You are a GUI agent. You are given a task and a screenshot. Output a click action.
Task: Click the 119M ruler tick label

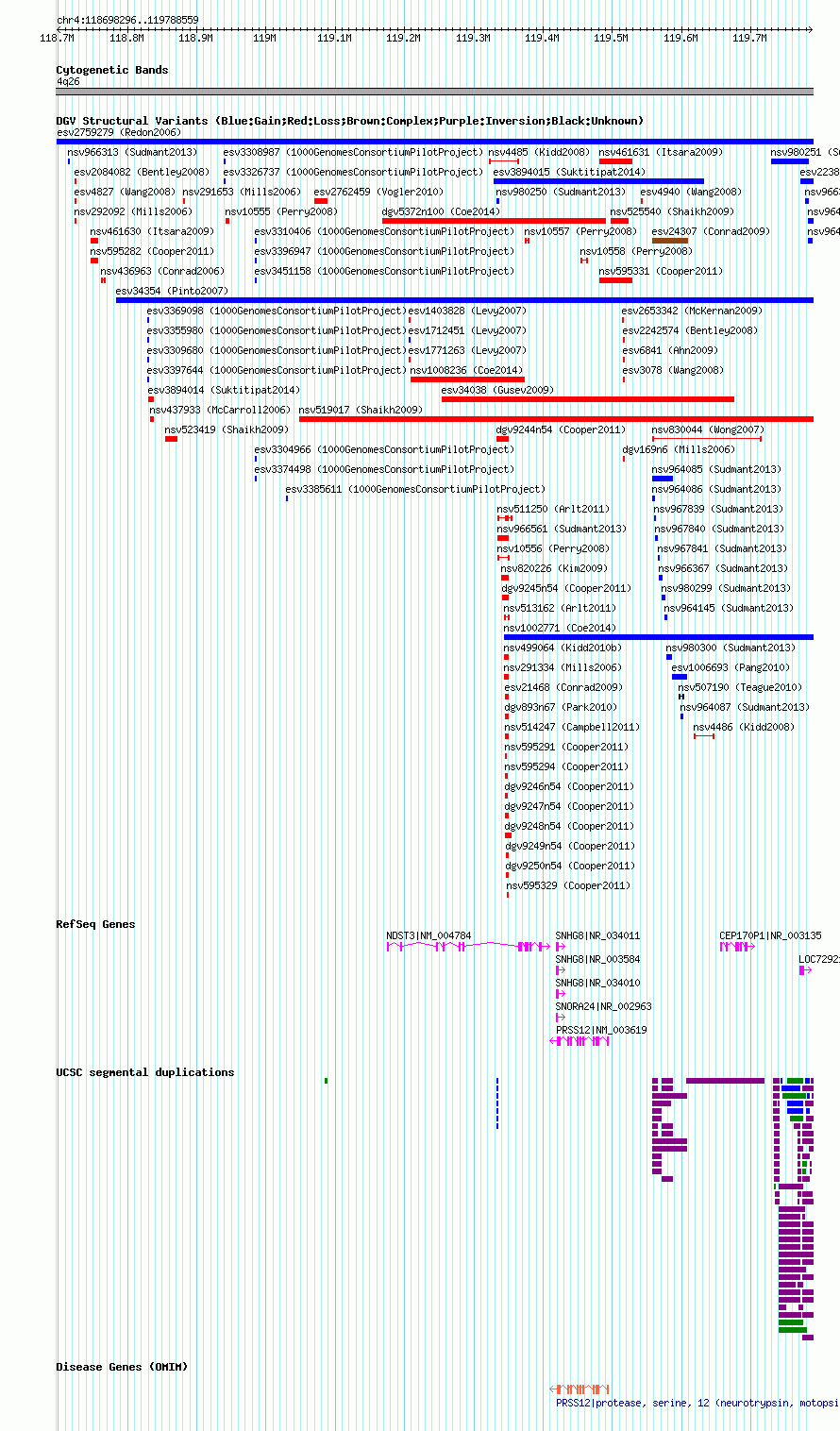[x=264, y=38]
